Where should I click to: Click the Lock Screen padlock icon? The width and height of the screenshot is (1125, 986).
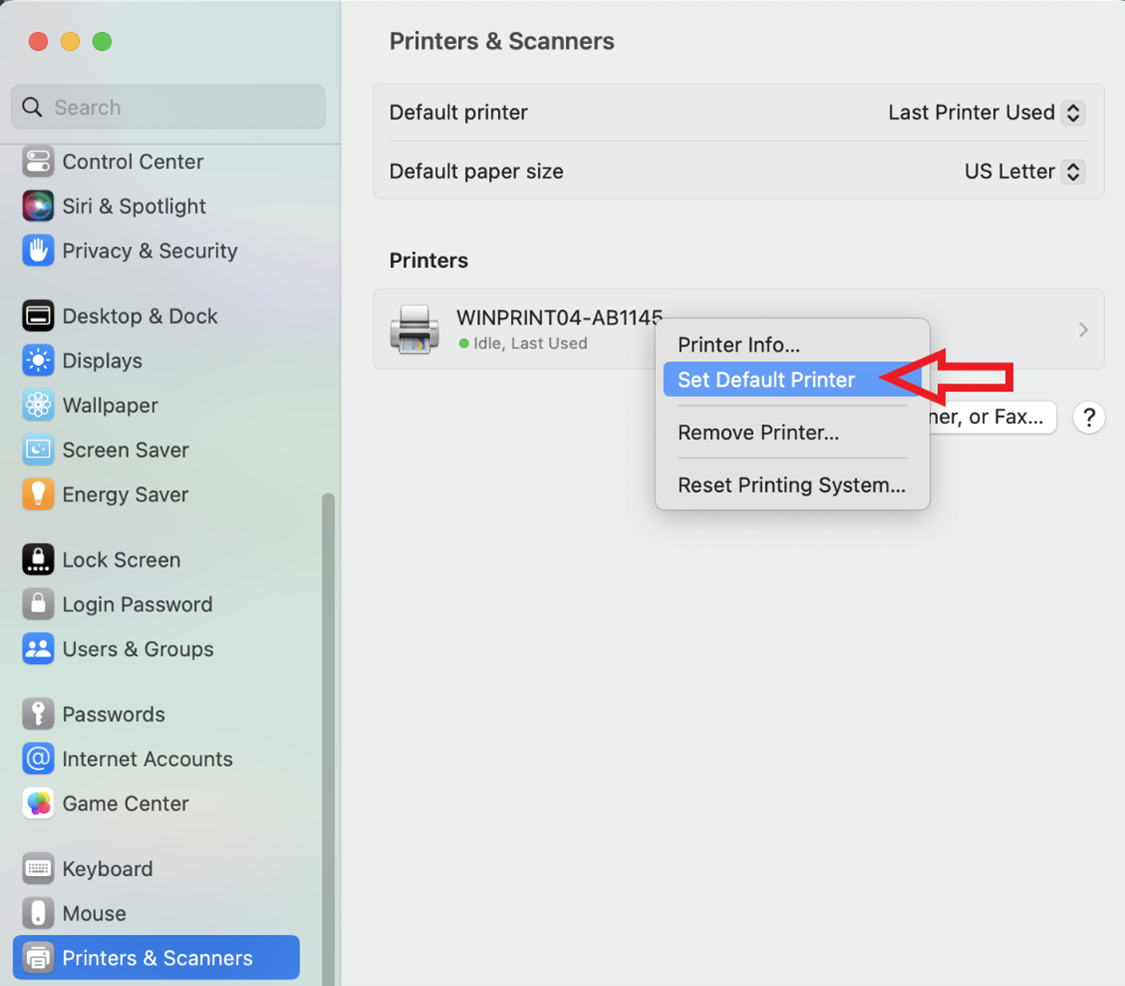pos(37,559)
